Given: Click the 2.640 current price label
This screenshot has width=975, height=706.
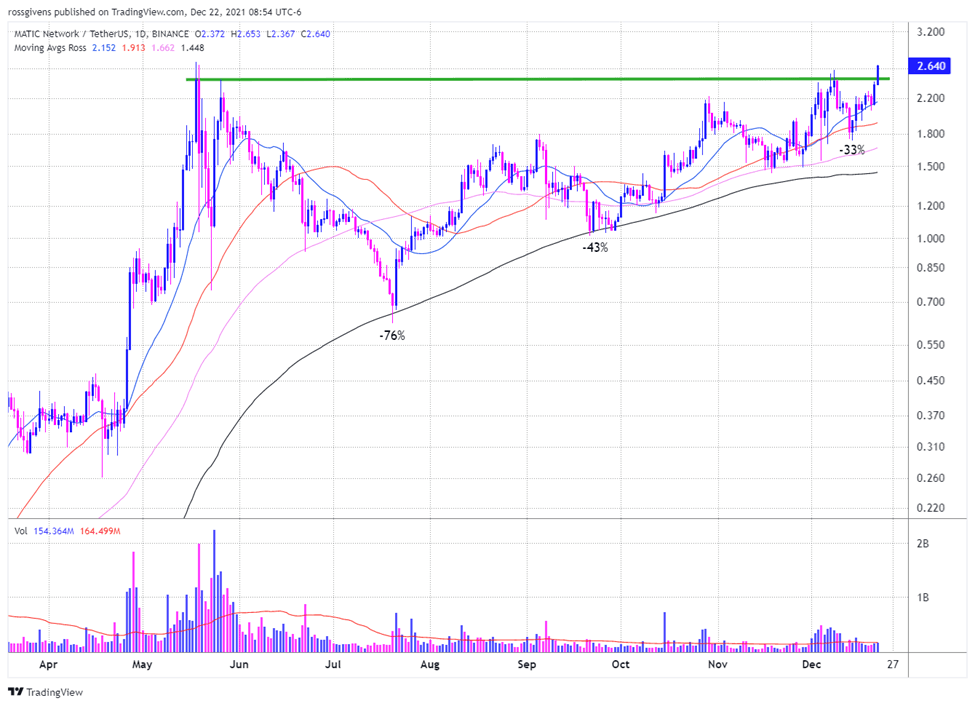Looking at the screenshot, I should click(x=930, y=66).
